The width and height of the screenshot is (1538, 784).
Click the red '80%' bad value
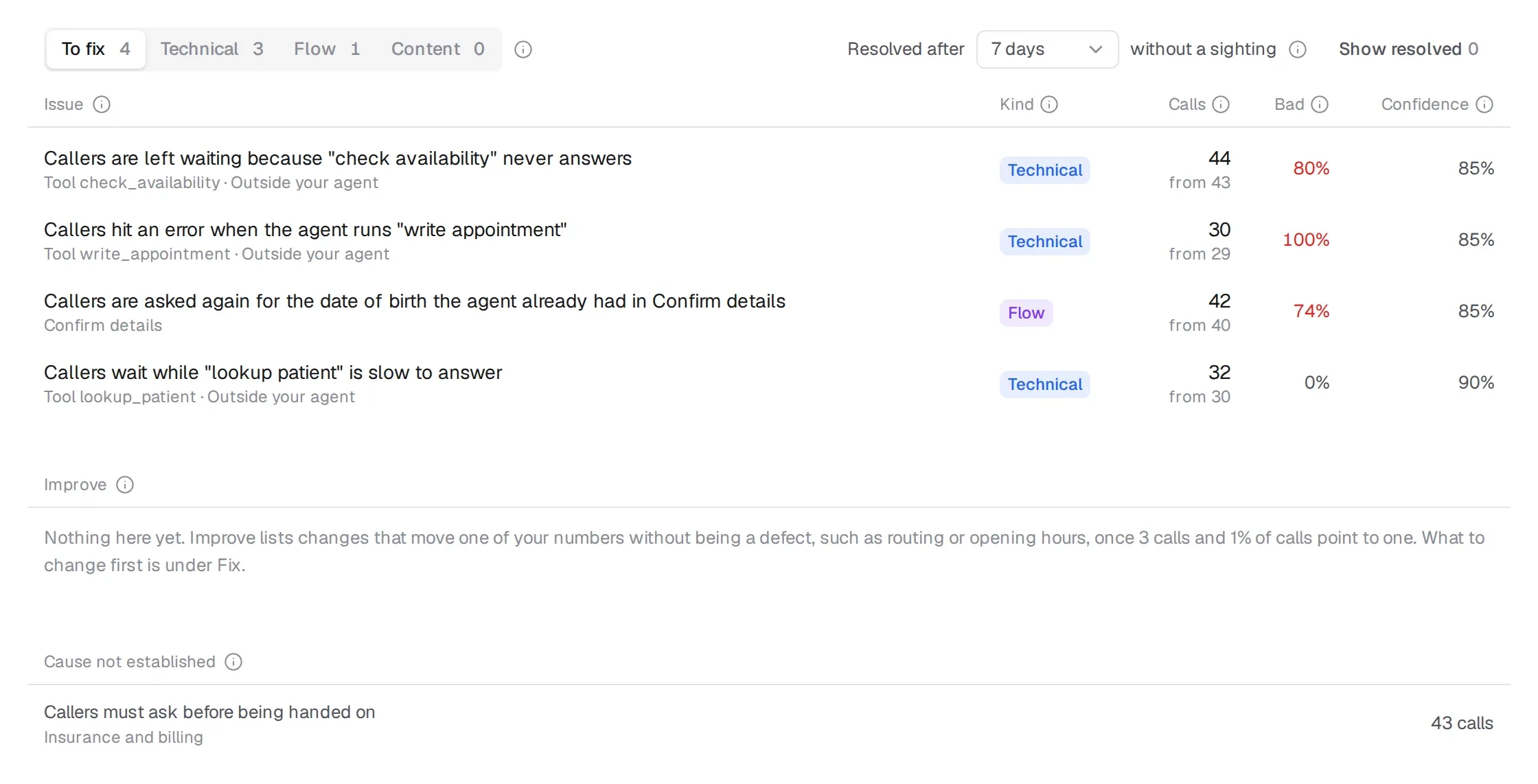(1311, 169)
